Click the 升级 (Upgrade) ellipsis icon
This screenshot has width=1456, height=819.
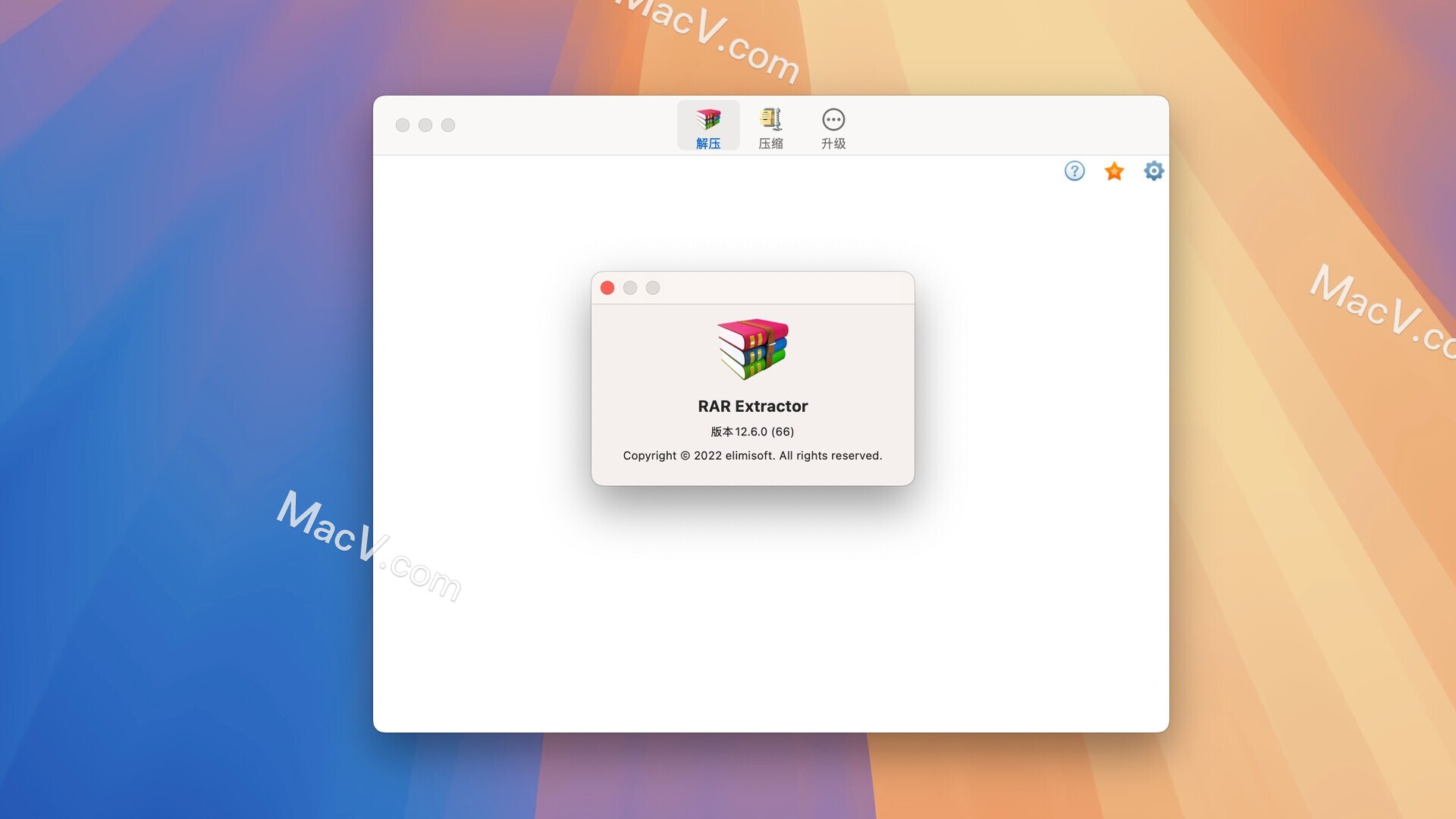833,121
